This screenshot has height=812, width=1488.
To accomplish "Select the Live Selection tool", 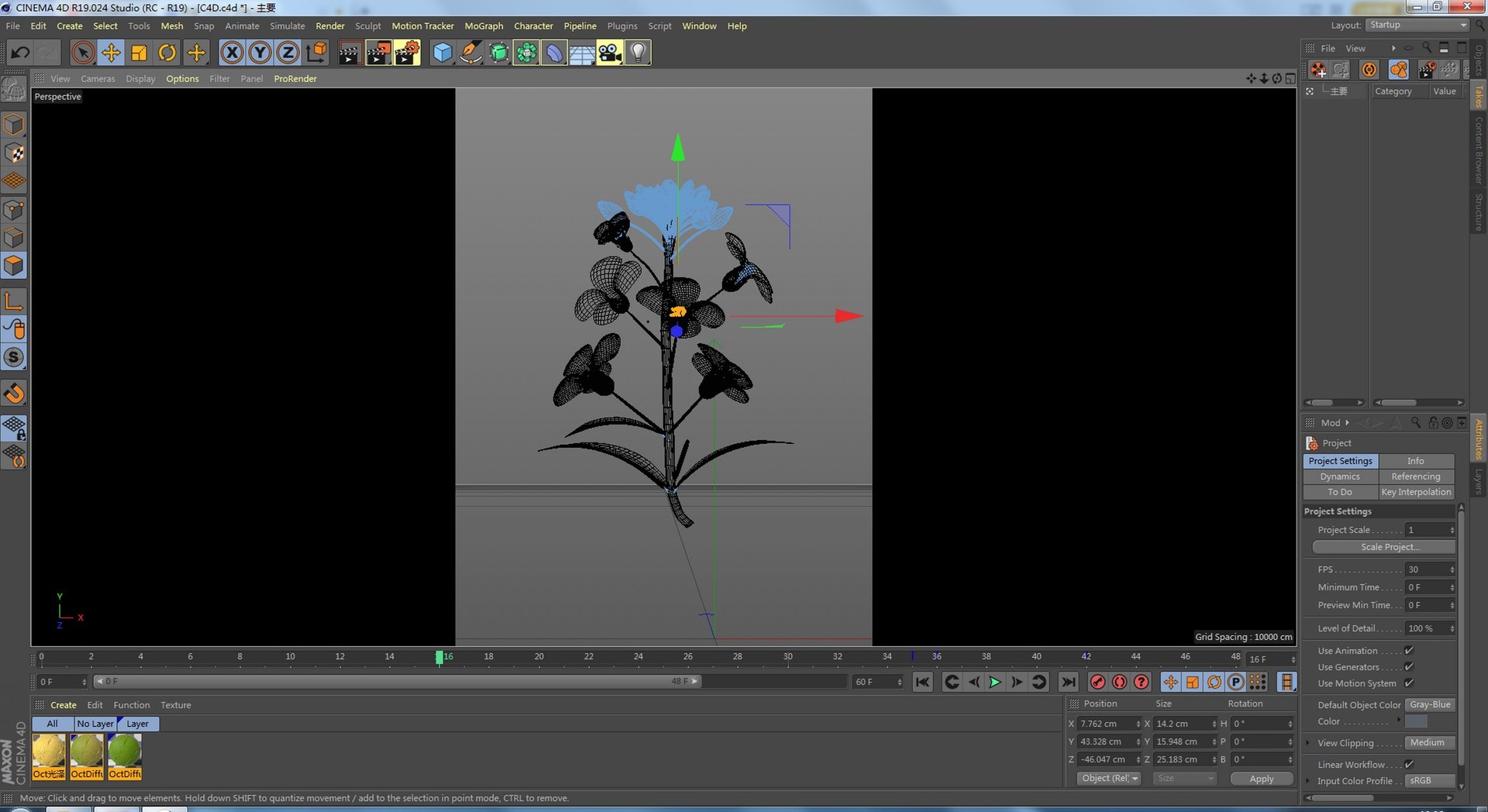I will click(x=83, y=53).
